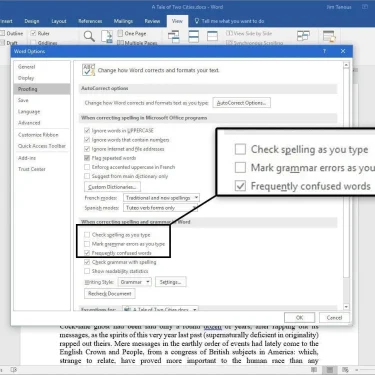Switch to Read Mode in status bar

314,369
